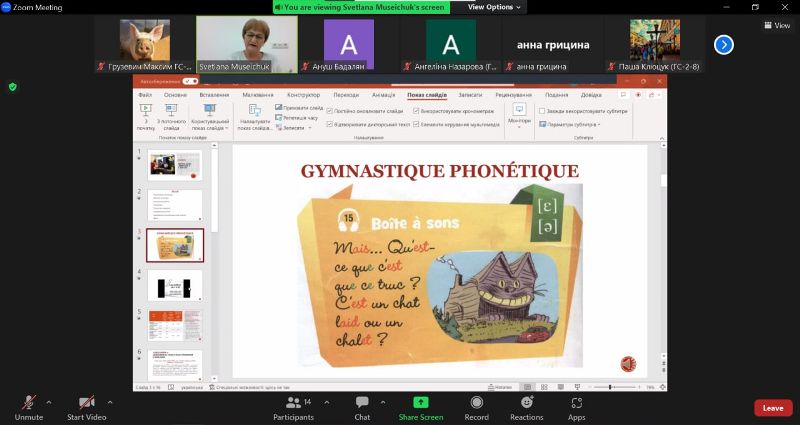The height and width of the screenshot is (425, 800).
Task: Open the Рецензування ribbon tab
Action: (x=513, y=95)
